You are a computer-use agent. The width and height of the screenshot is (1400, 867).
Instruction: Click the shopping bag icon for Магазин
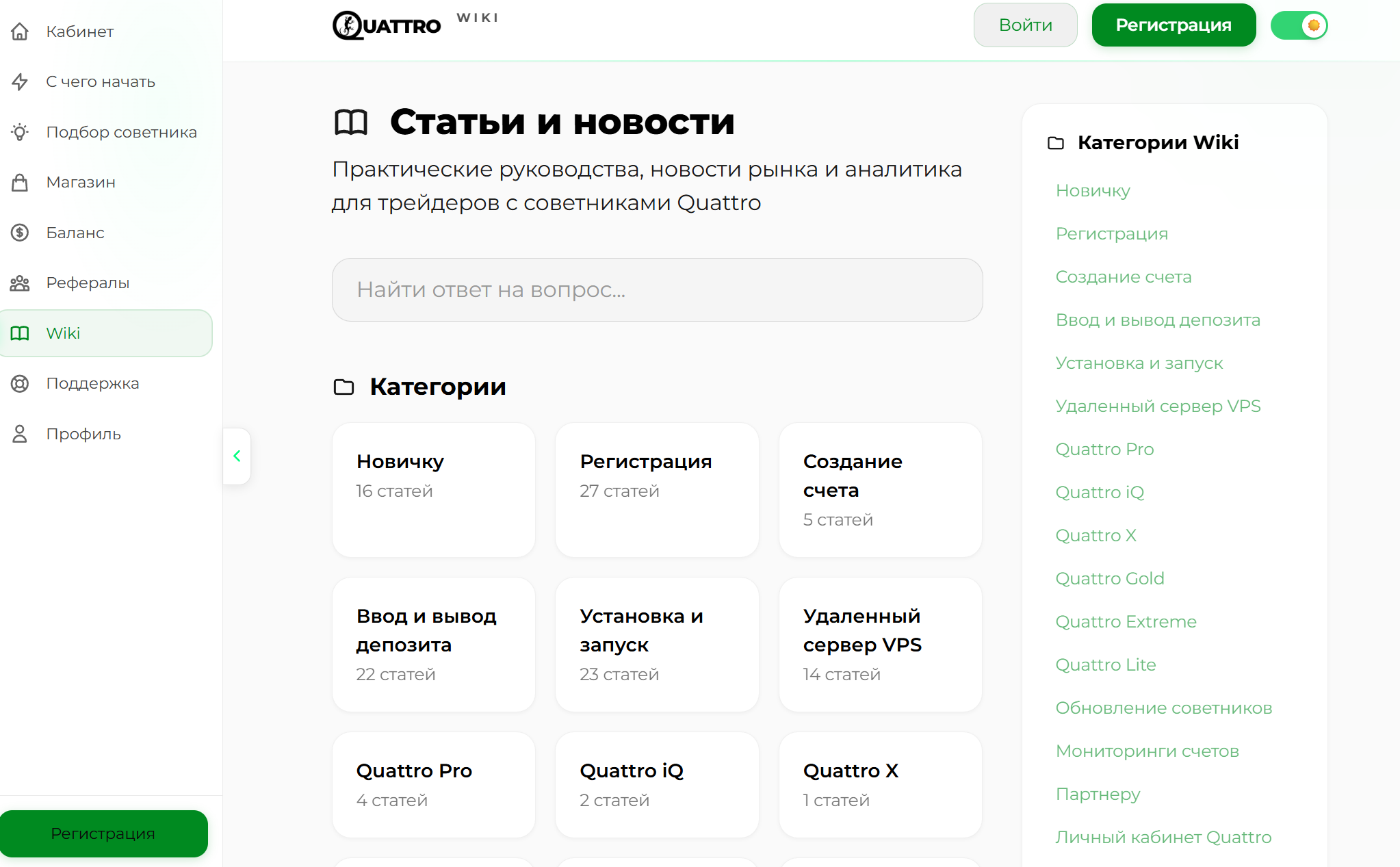click(20, 182)
